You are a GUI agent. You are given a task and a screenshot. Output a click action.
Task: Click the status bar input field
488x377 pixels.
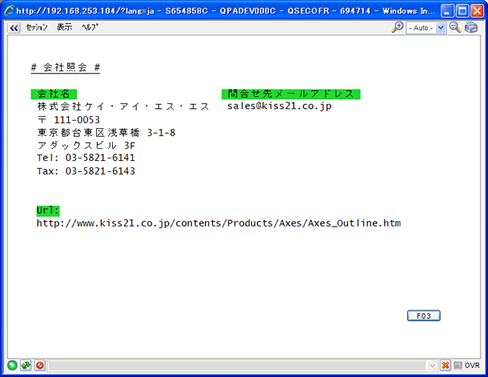pos(237,366)
